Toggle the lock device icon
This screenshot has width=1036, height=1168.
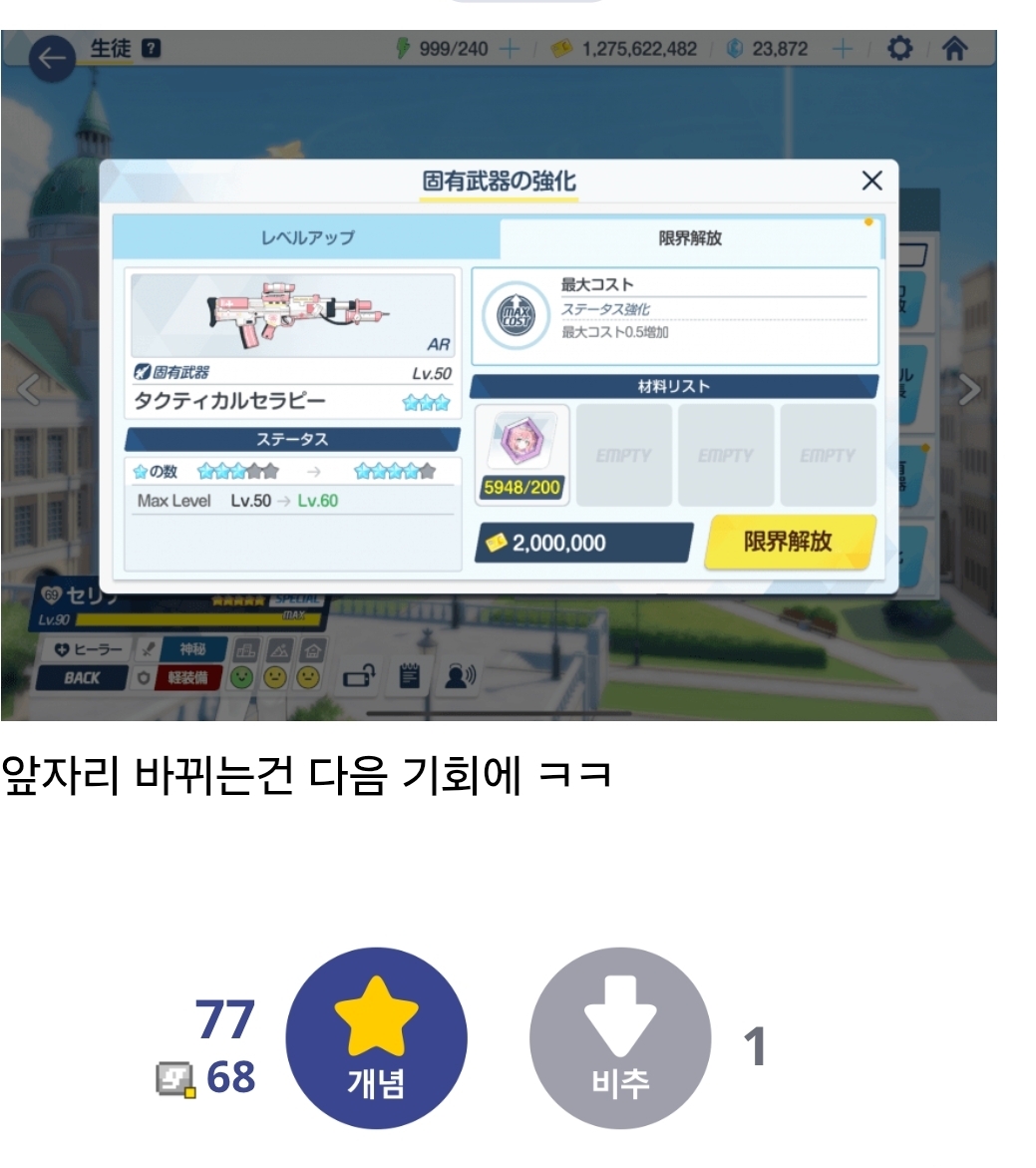359,676
